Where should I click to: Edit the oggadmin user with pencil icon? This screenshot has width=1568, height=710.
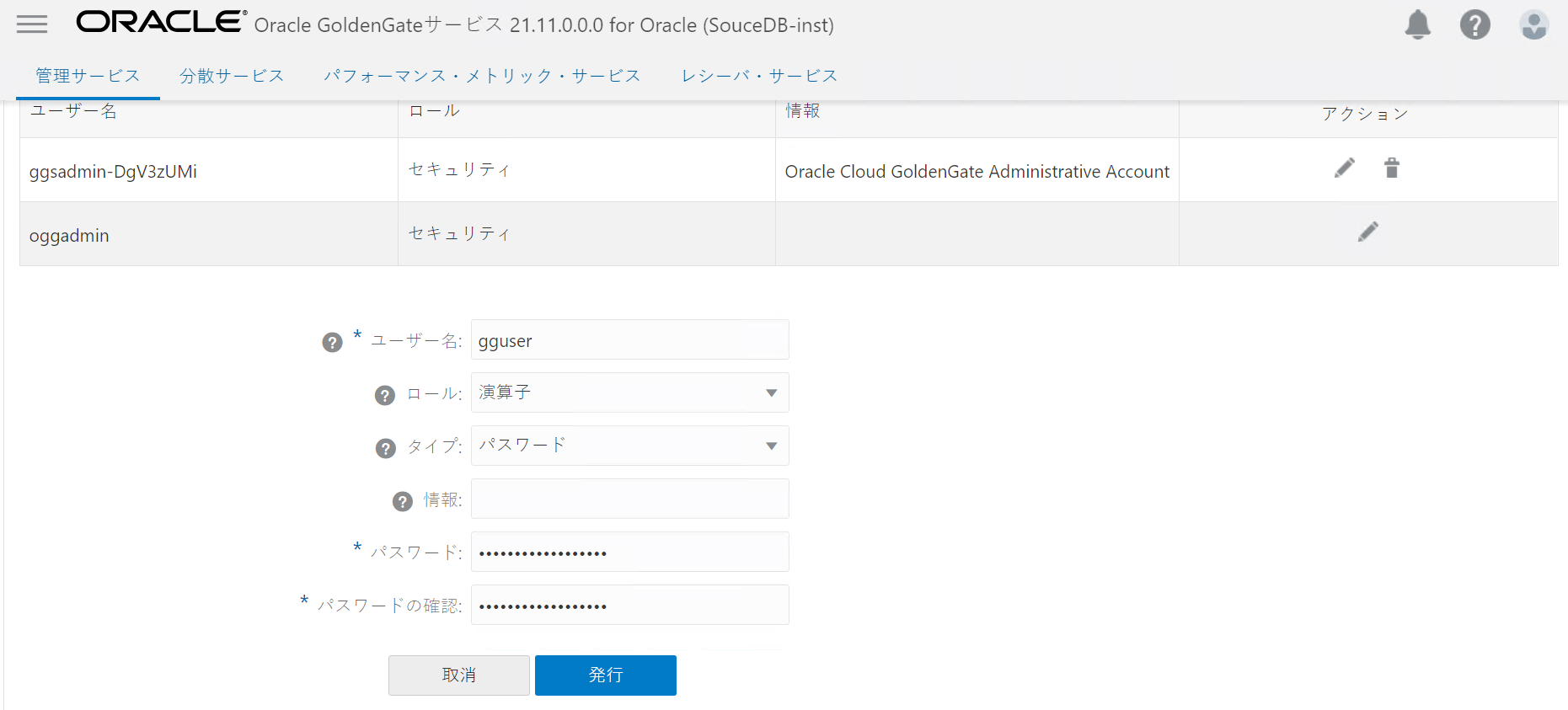pos(1368,232)
